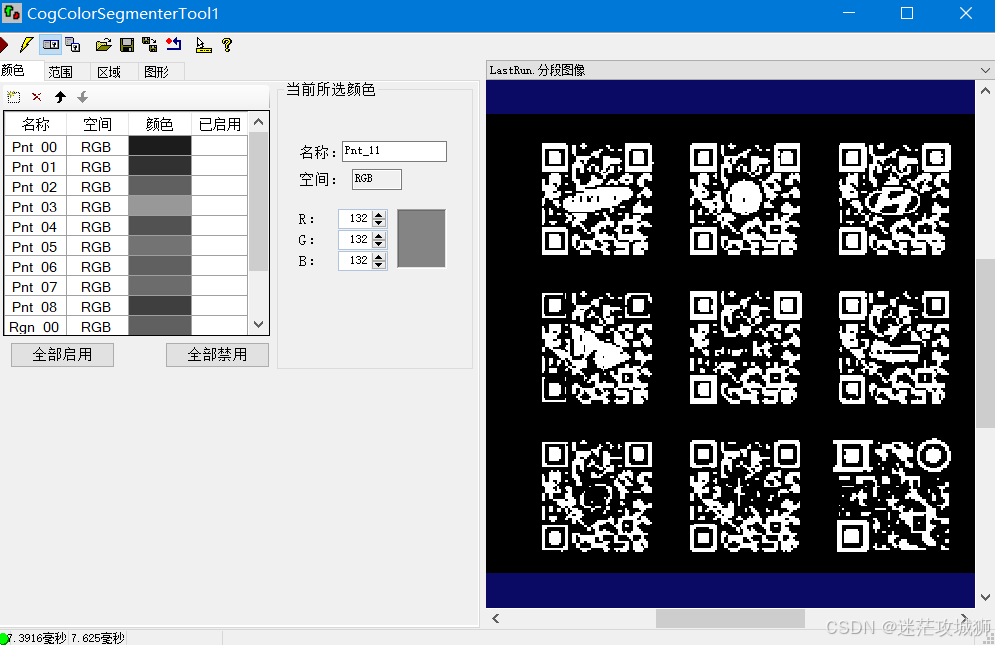Click the 名称 column header
This screenshot has height=645, width=995.
coord(36,124)
